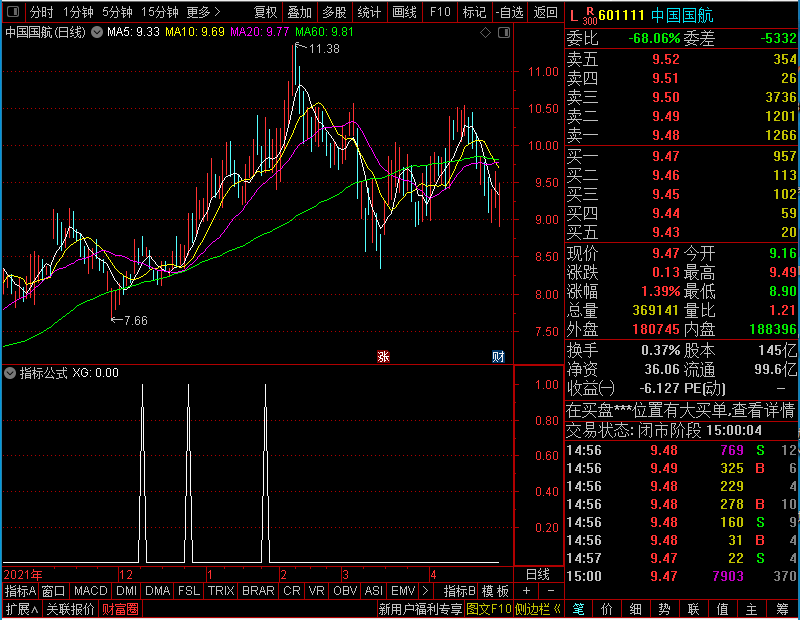800x620 pixels.
Task: Switch to 分时 view
Action: [41, 12]
